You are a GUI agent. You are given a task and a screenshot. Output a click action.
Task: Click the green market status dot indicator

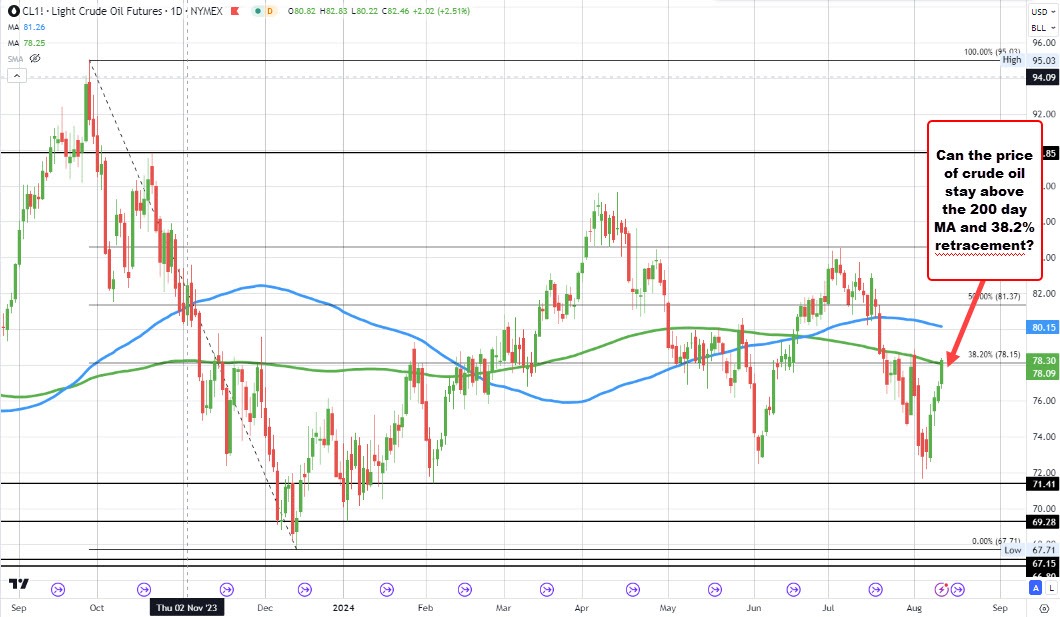(258, 11)
